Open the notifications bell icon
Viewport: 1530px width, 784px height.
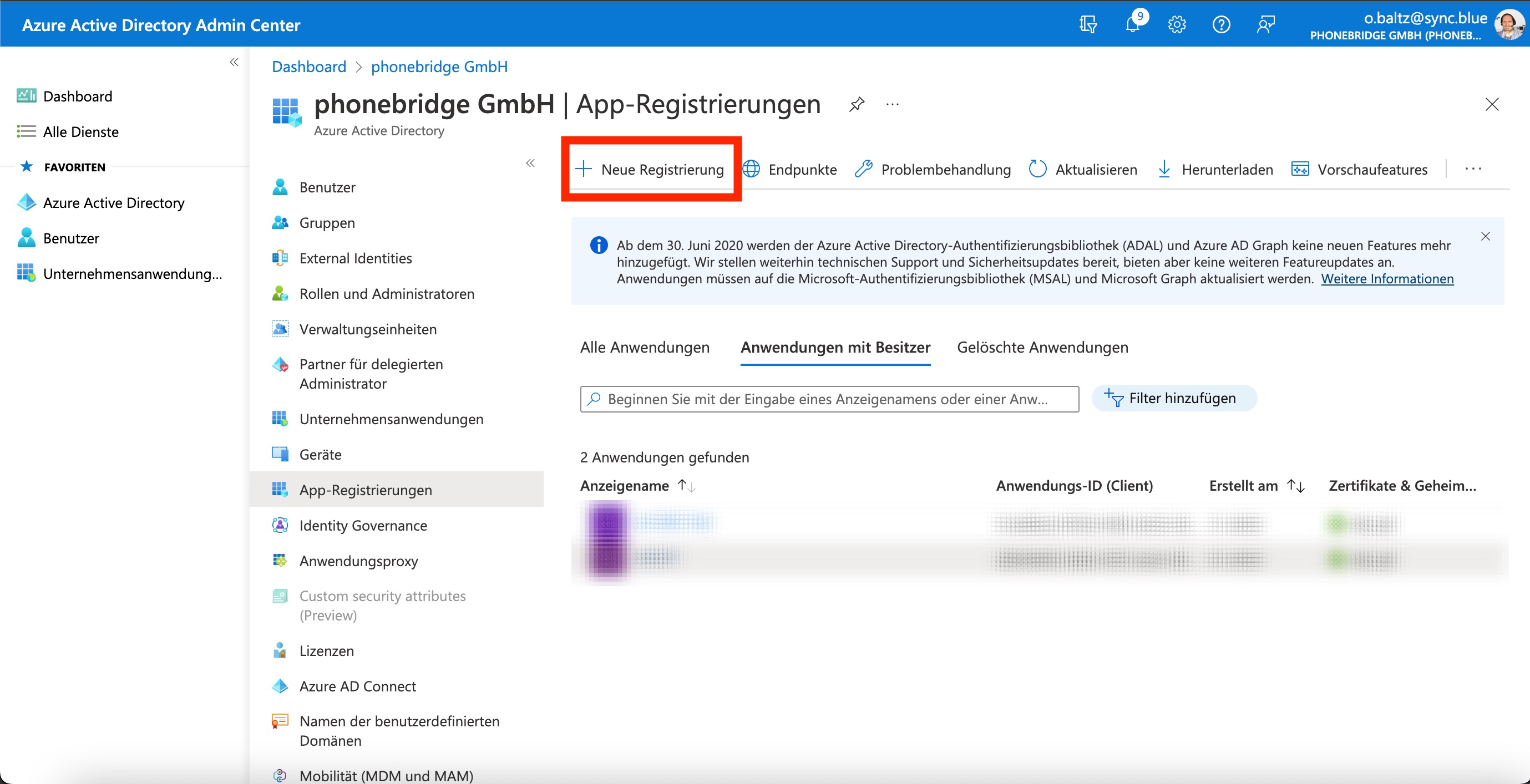(x=1133, y=25)
